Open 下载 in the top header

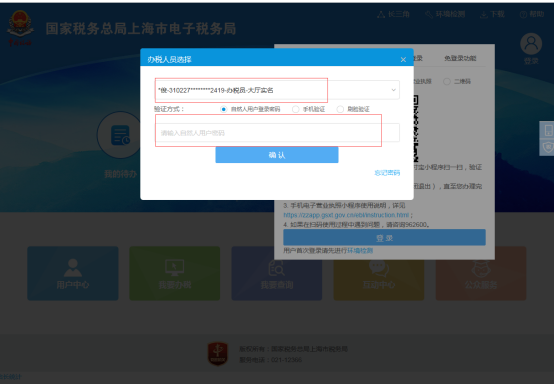pos(492,14)
